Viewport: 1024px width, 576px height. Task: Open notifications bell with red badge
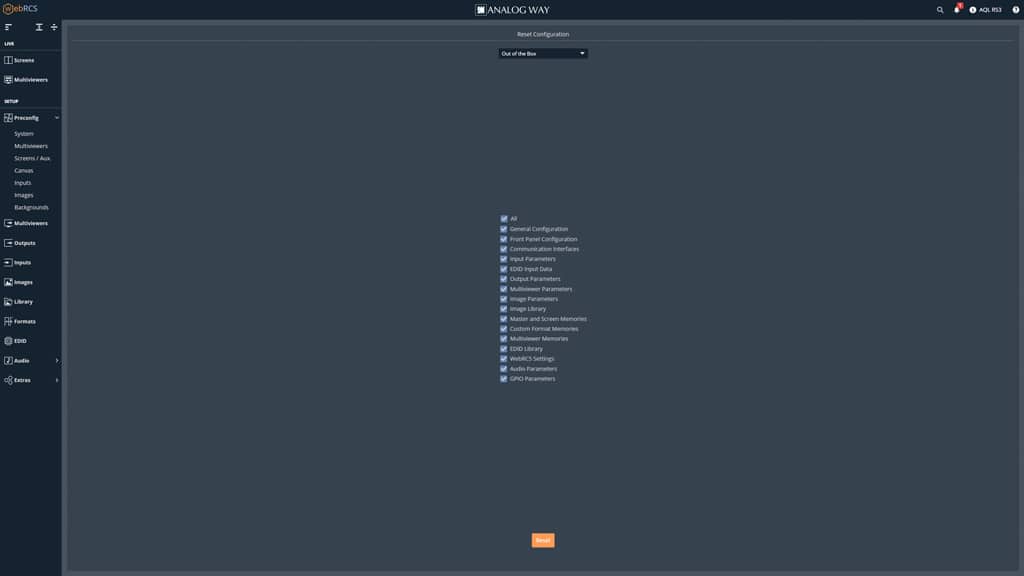click(957, 10)
